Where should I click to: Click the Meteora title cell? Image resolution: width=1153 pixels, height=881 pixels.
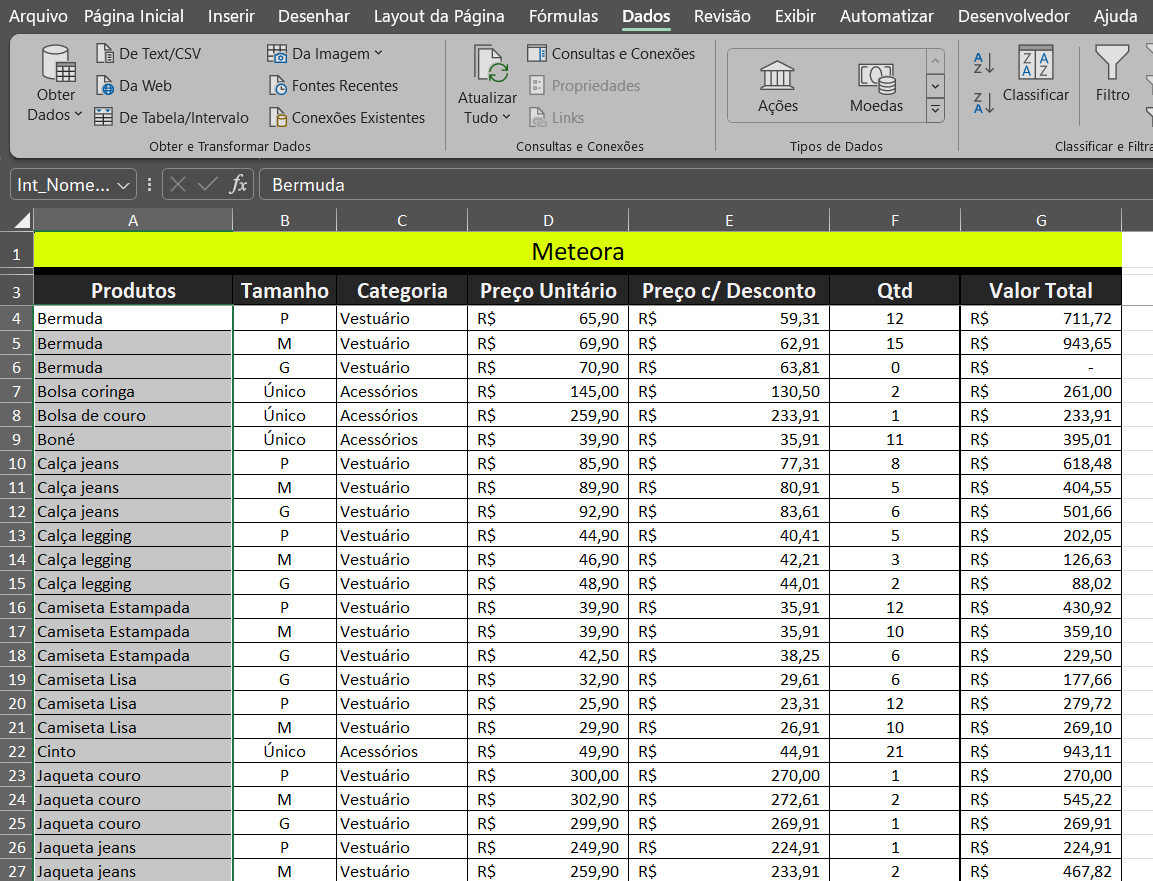click(577, 252)
